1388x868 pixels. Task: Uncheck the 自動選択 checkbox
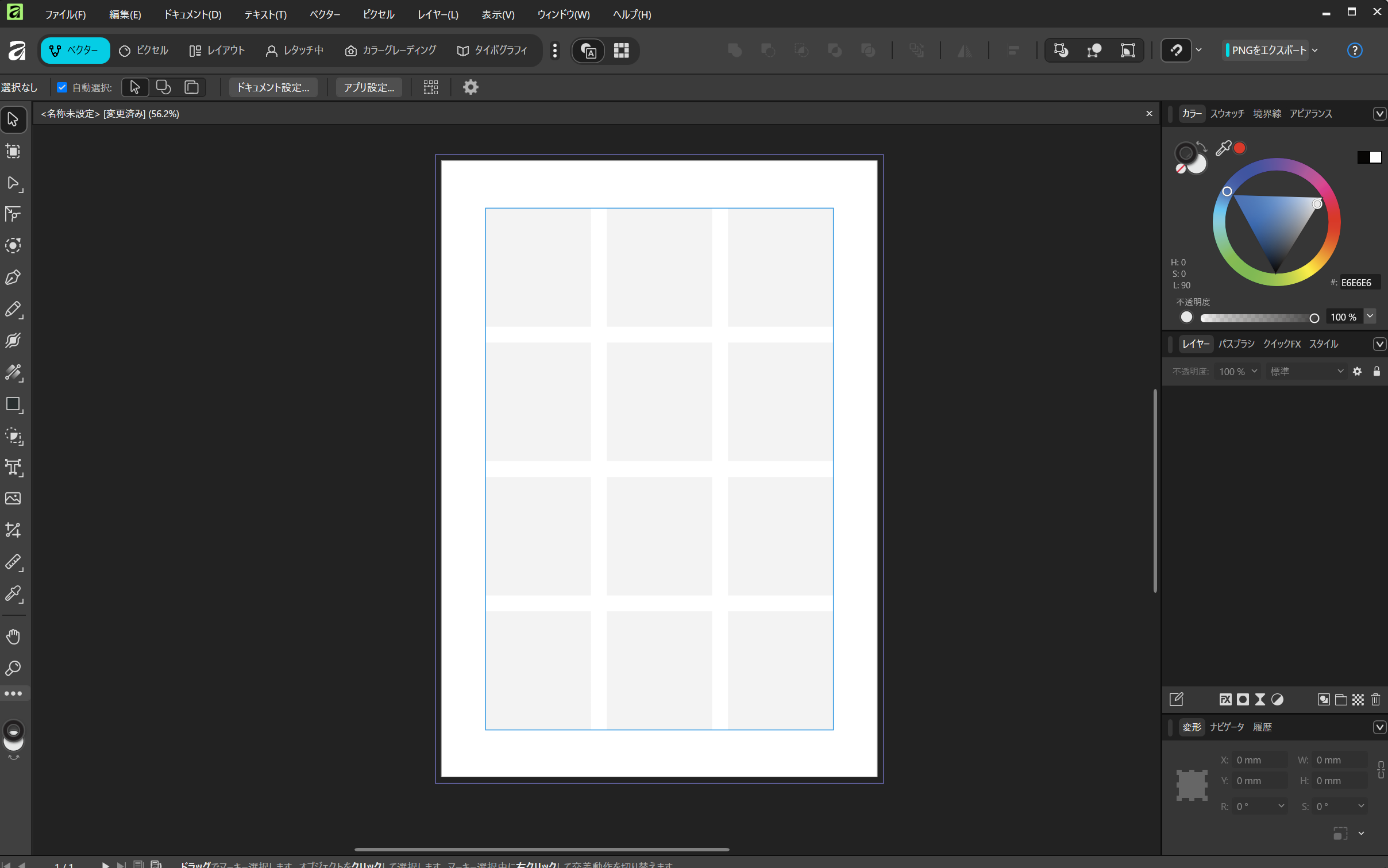(x=62, y=87)
